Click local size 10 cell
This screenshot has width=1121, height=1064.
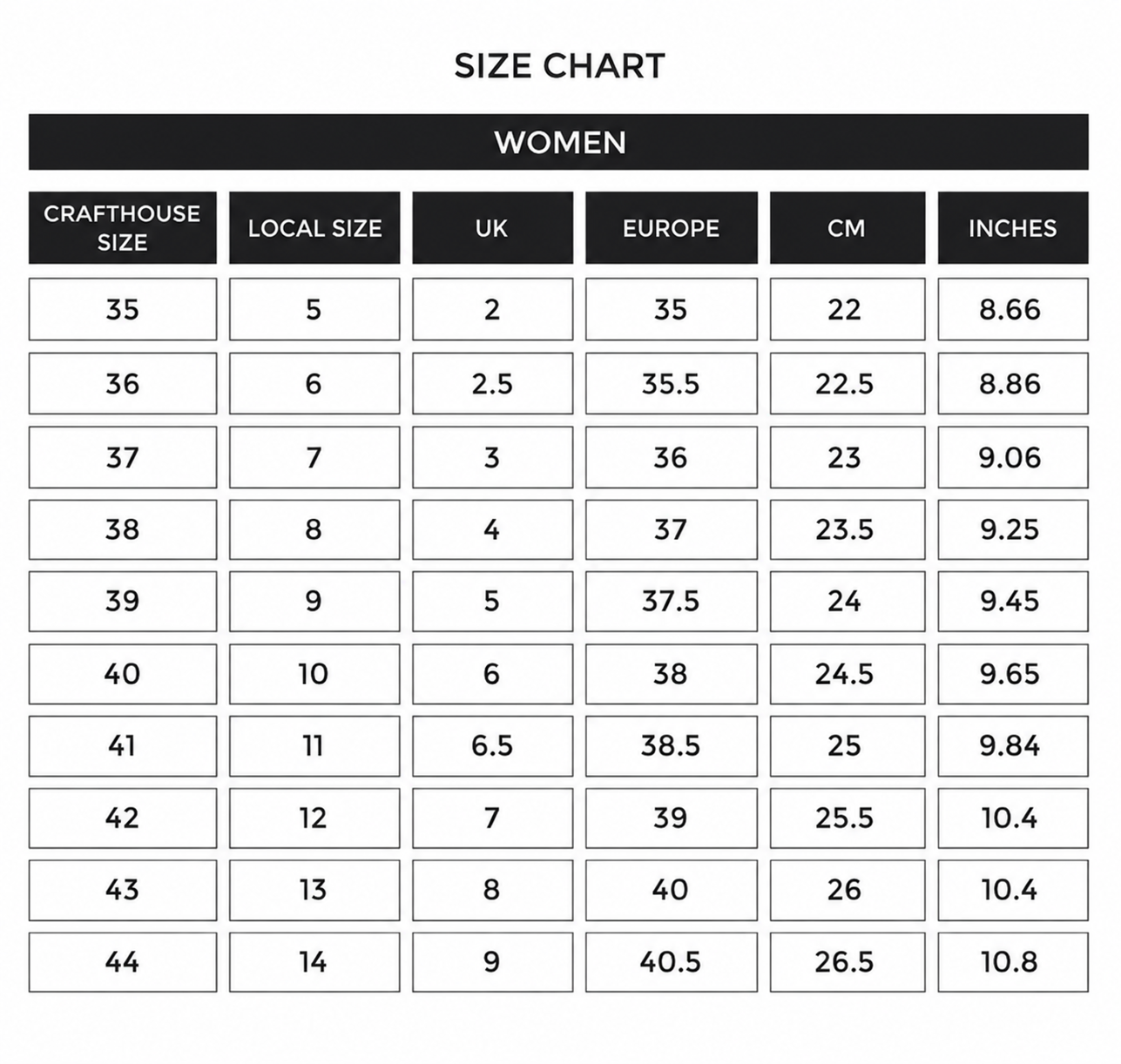314,674
